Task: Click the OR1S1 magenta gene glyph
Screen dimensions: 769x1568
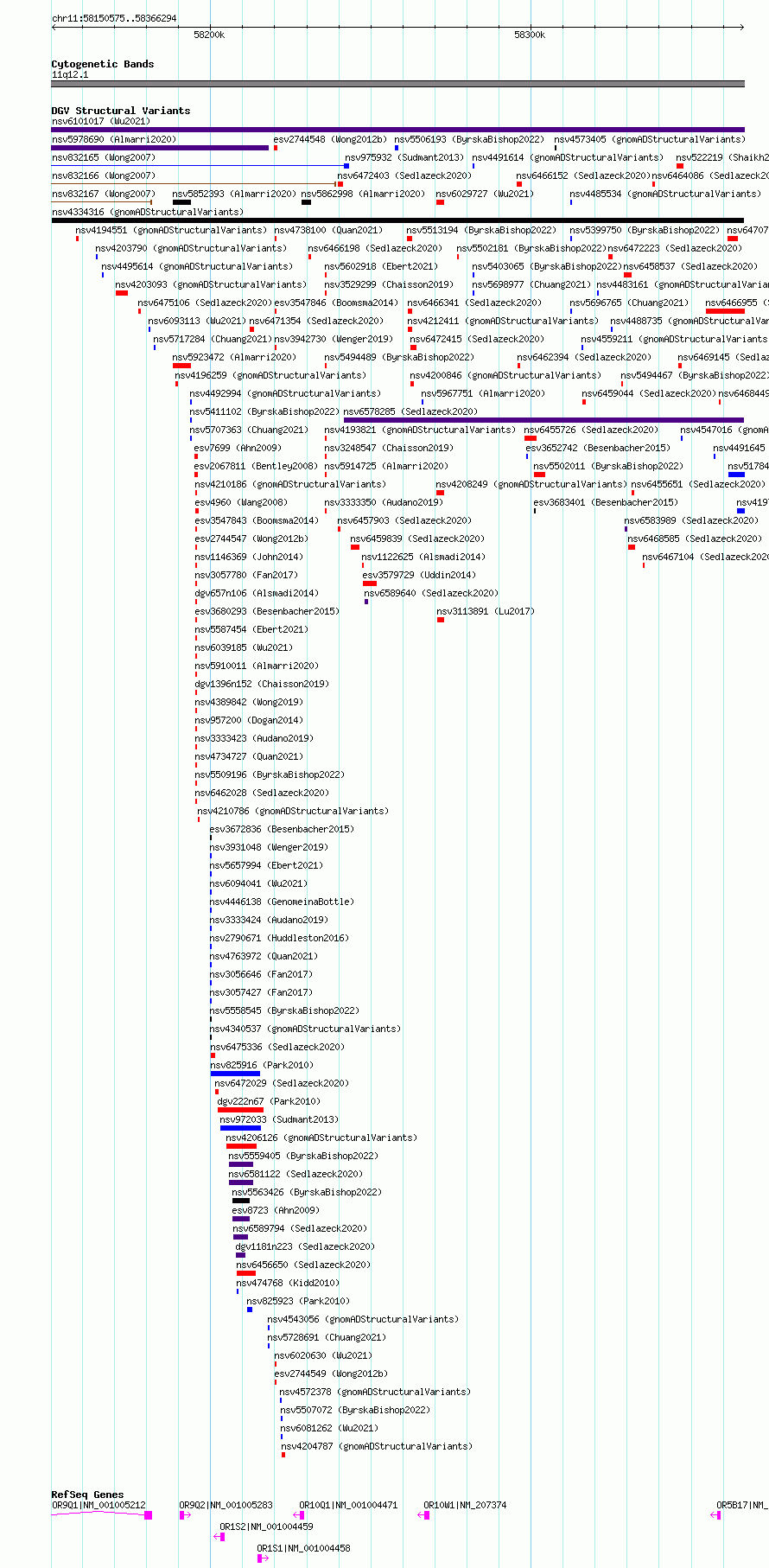Action: coord(263,1558)
